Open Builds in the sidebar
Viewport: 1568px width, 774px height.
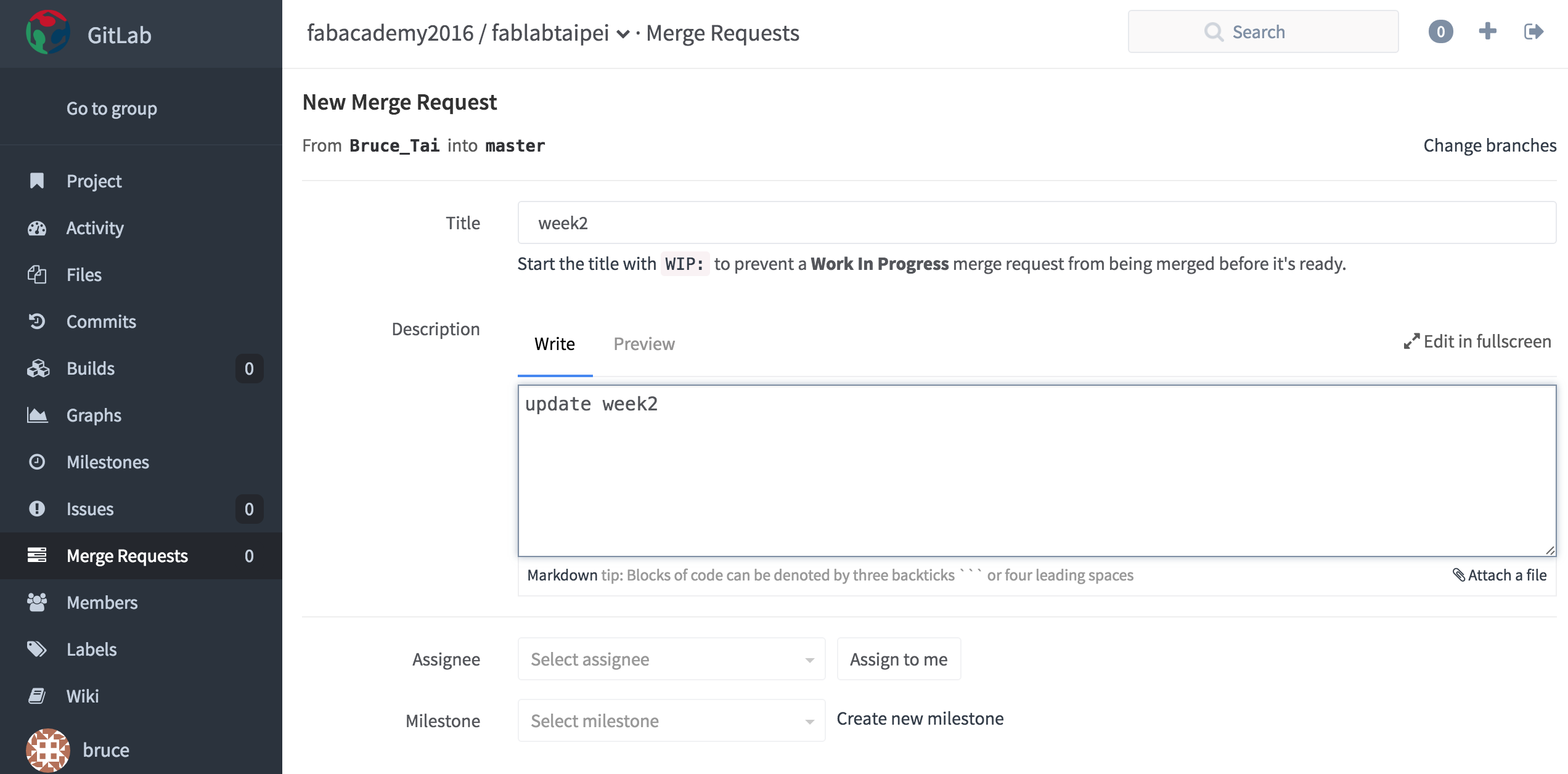coord(141,369)
